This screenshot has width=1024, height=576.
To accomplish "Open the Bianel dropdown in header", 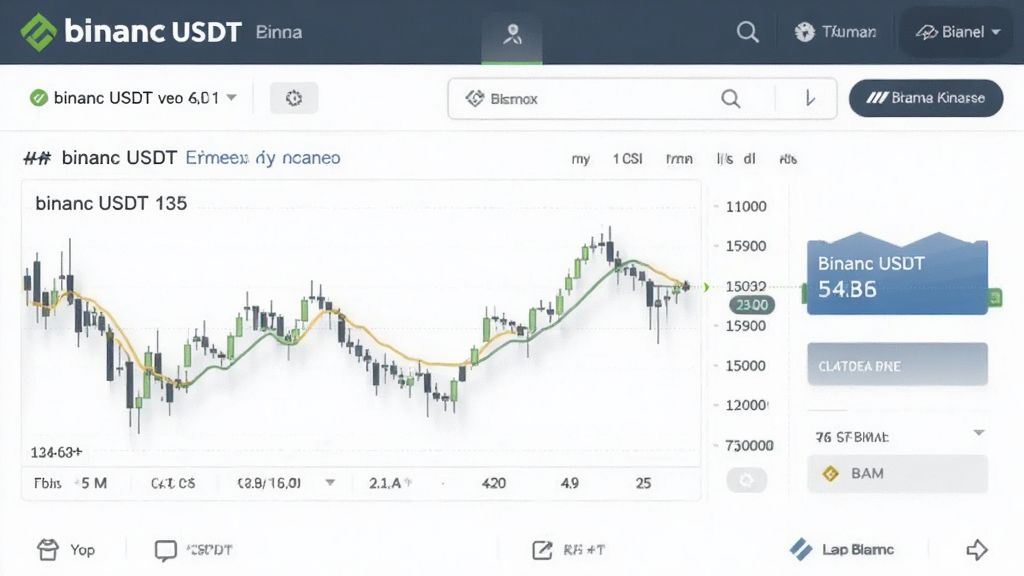I will tap(957, 32).
